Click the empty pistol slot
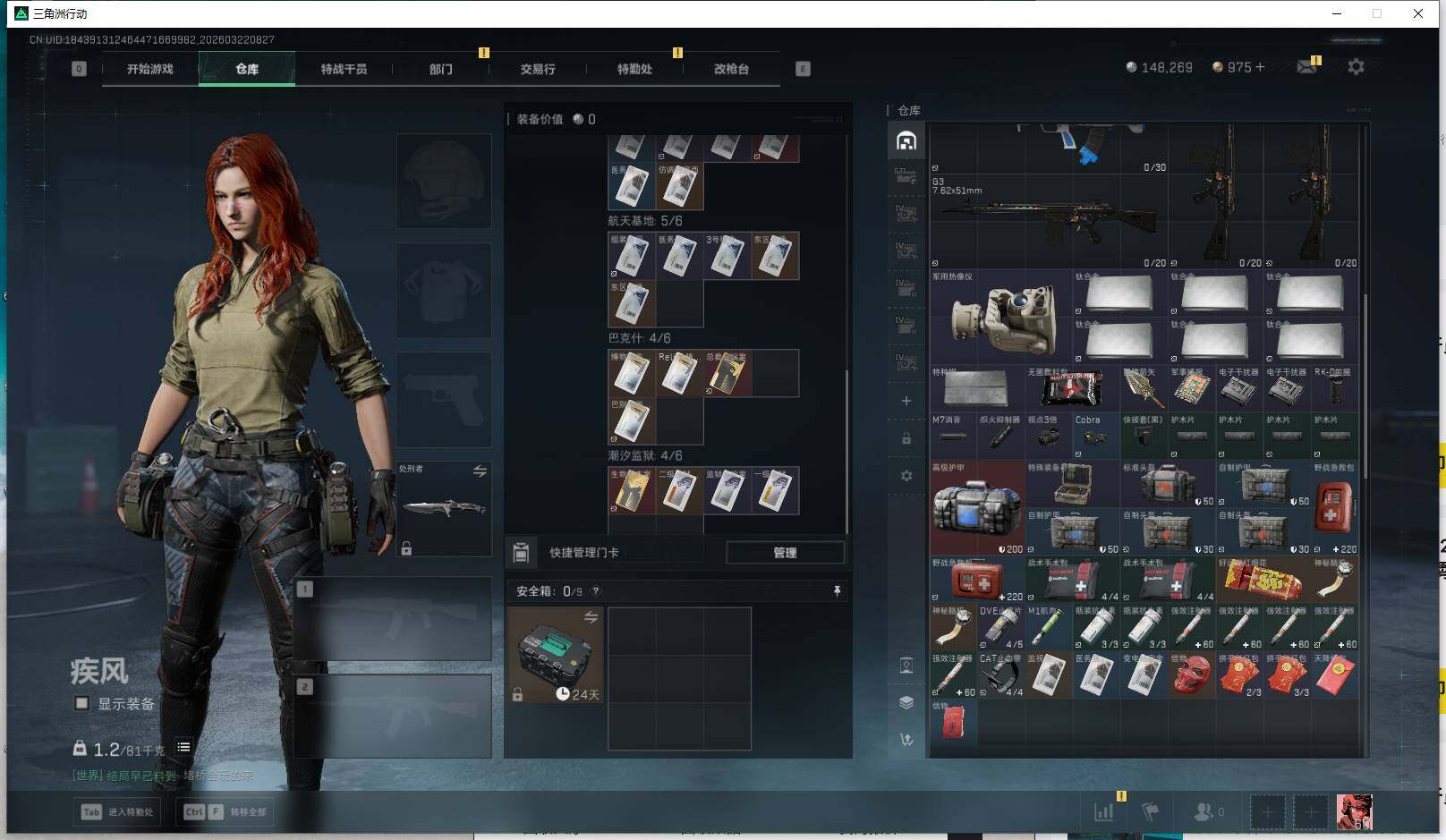 444,399
